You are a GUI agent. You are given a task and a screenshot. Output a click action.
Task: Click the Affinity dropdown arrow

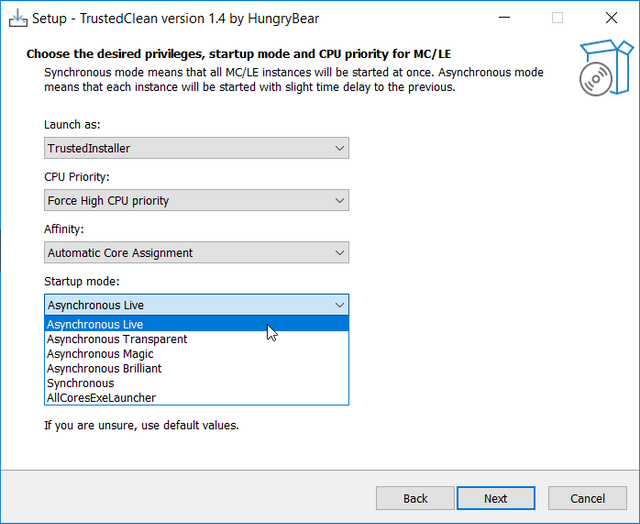339,253
